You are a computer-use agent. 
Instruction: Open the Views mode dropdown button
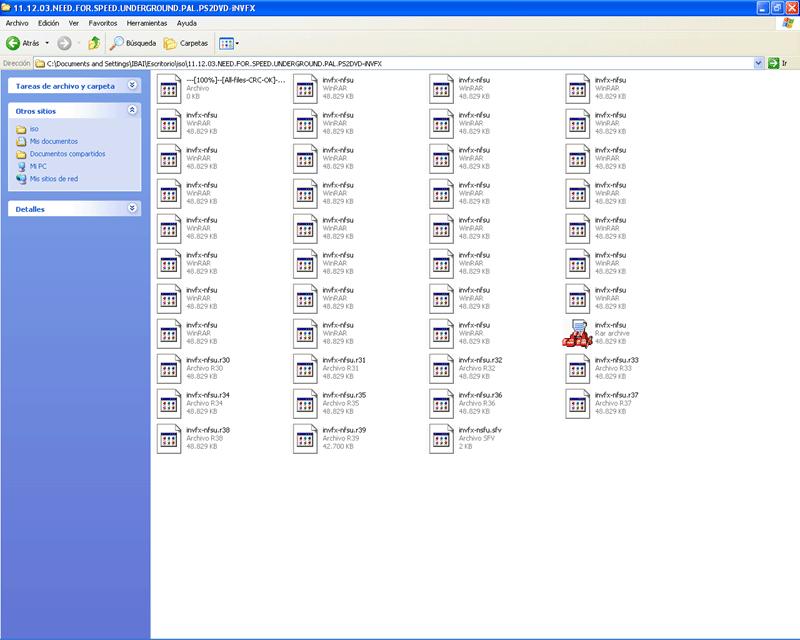229,43
